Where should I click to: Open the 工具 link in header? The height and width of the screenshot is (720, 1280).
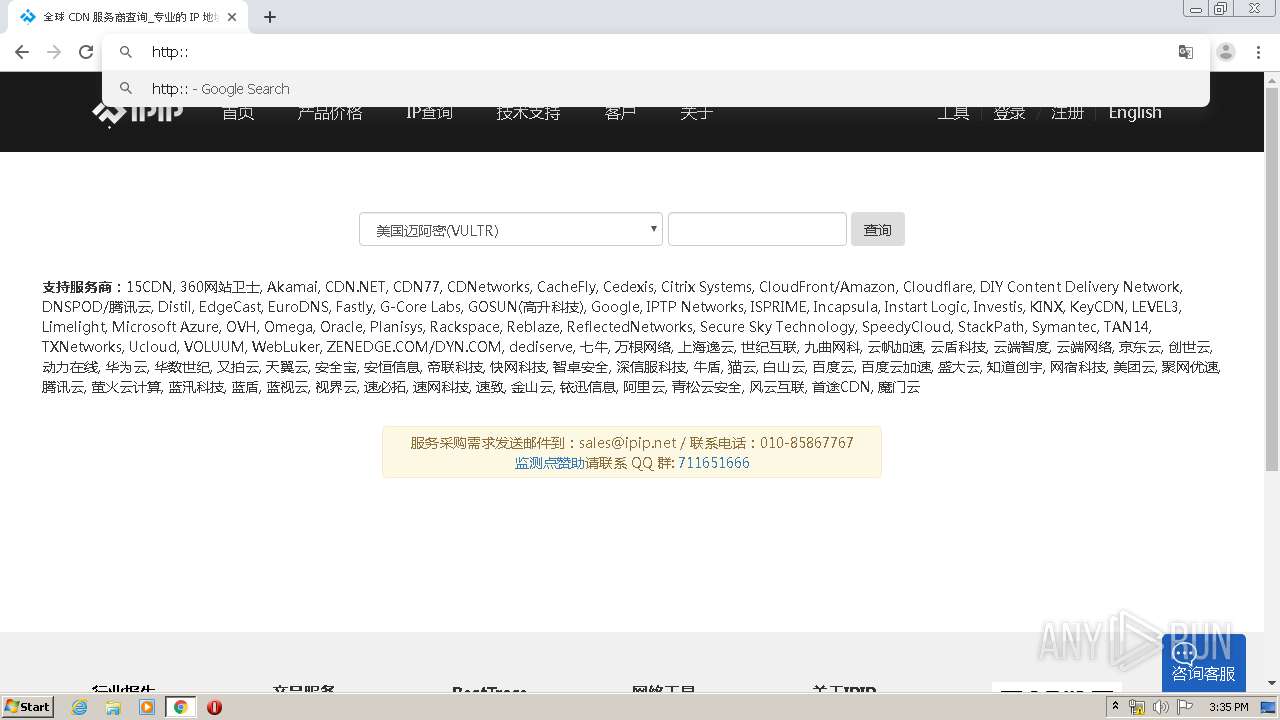pos(953,112)
